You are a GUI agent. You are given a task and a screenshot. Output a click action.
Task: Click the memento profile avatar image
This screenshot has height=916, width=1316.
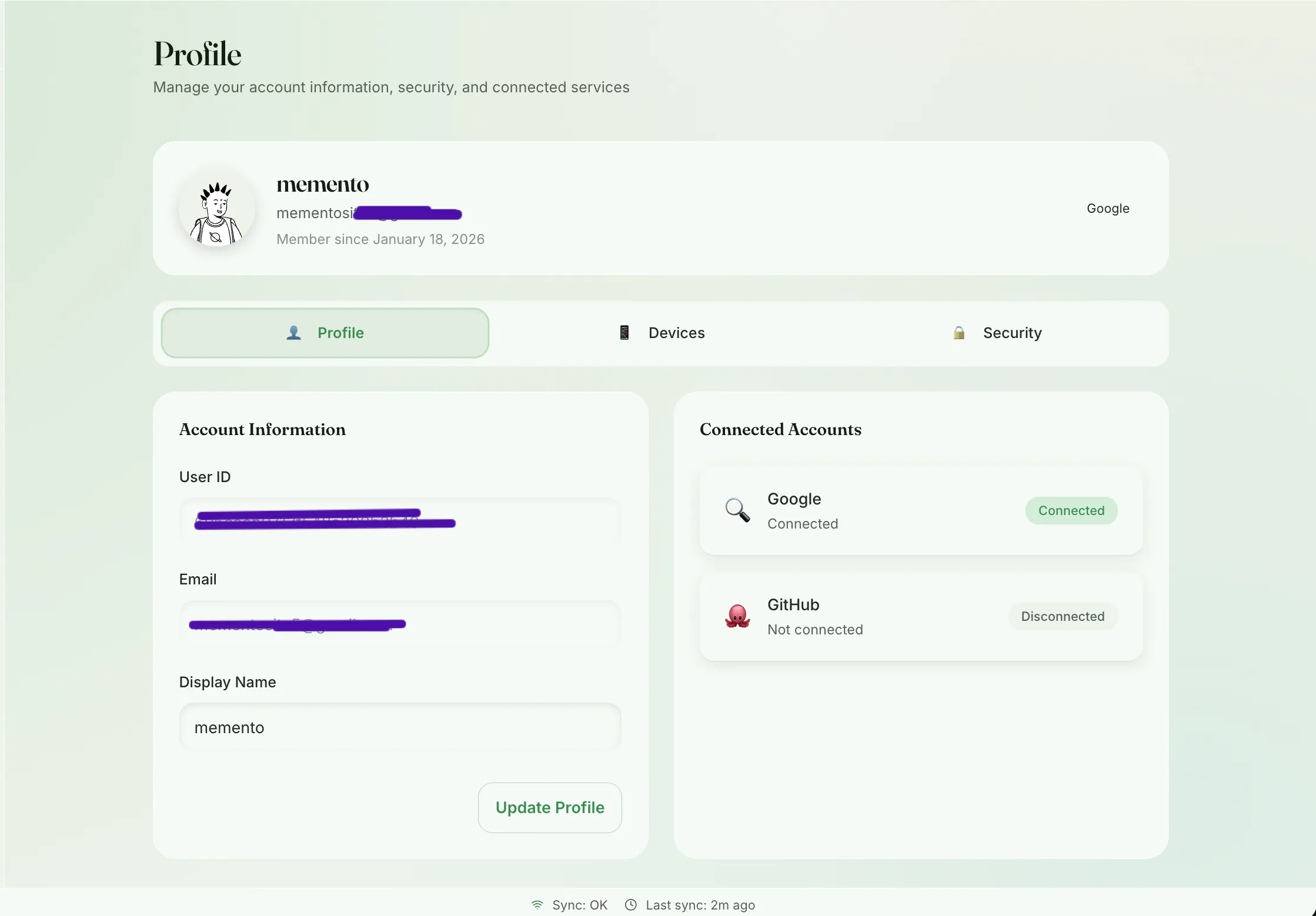[x=217, y=208]
